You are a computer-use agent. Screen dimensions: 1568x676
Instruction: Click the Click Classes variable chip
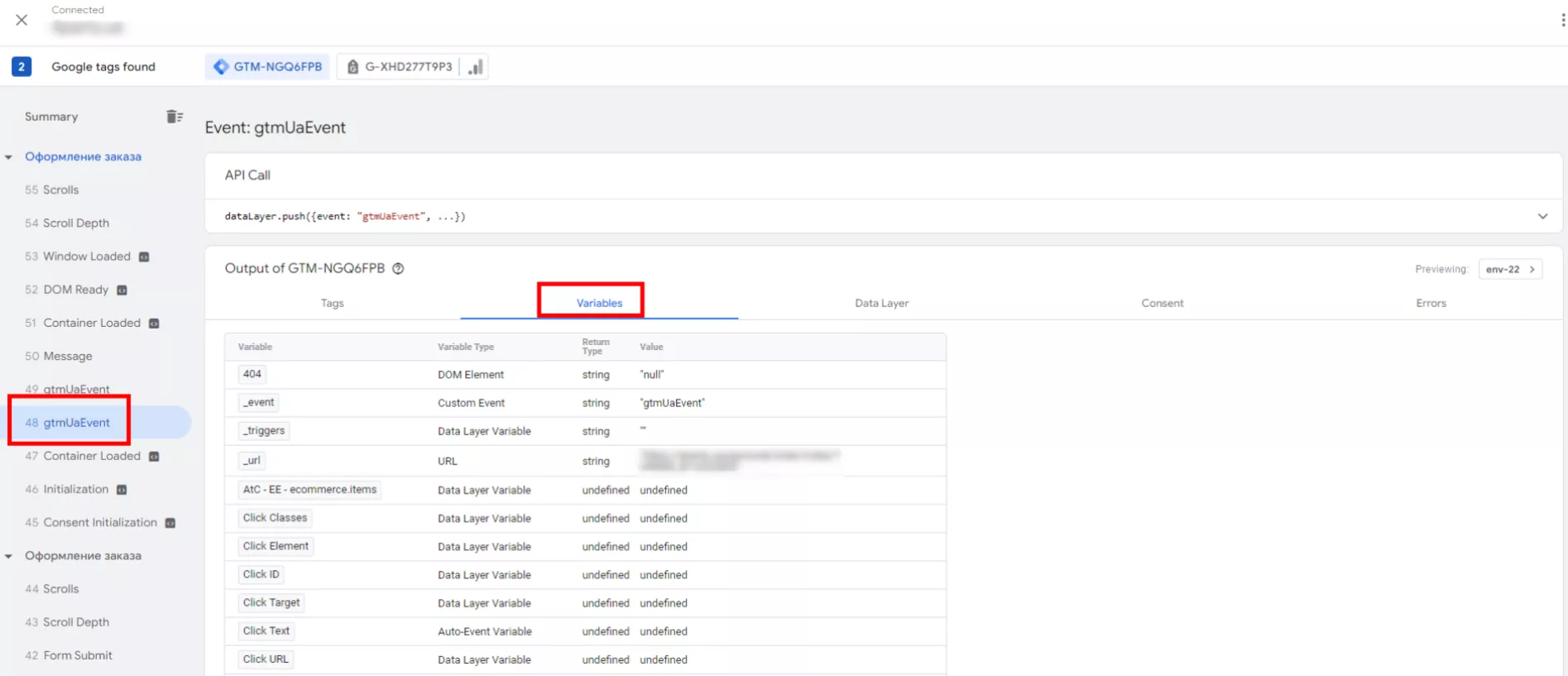tap(275, 518)
